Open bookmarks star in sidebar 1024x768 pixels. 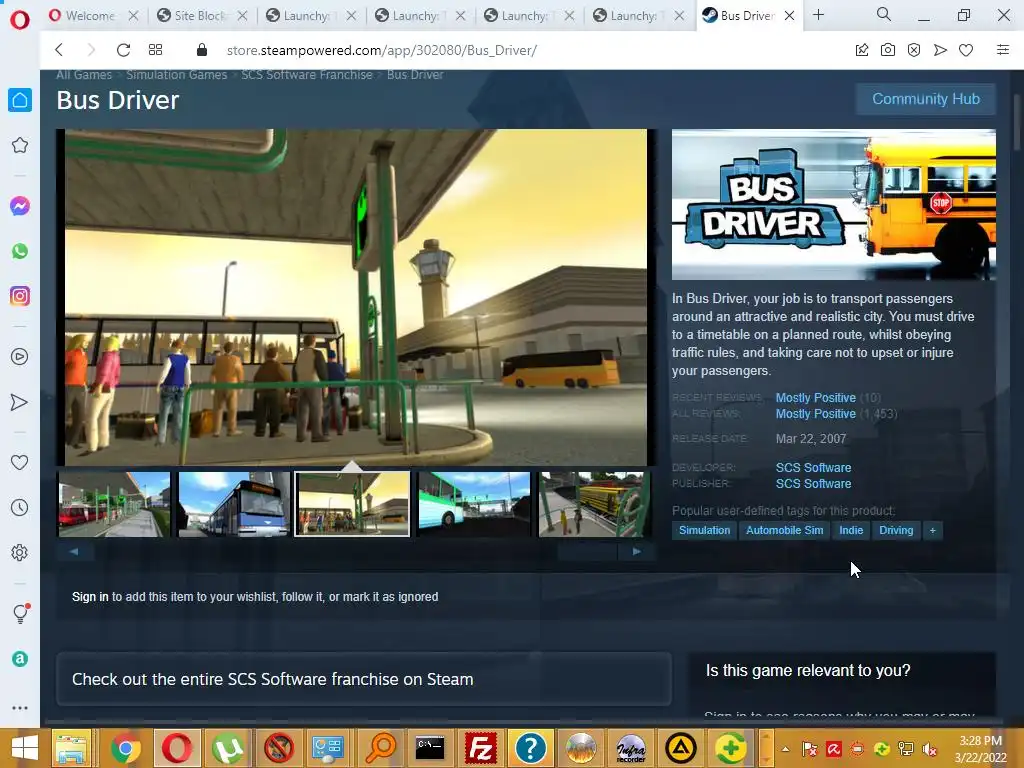[20, 145]
